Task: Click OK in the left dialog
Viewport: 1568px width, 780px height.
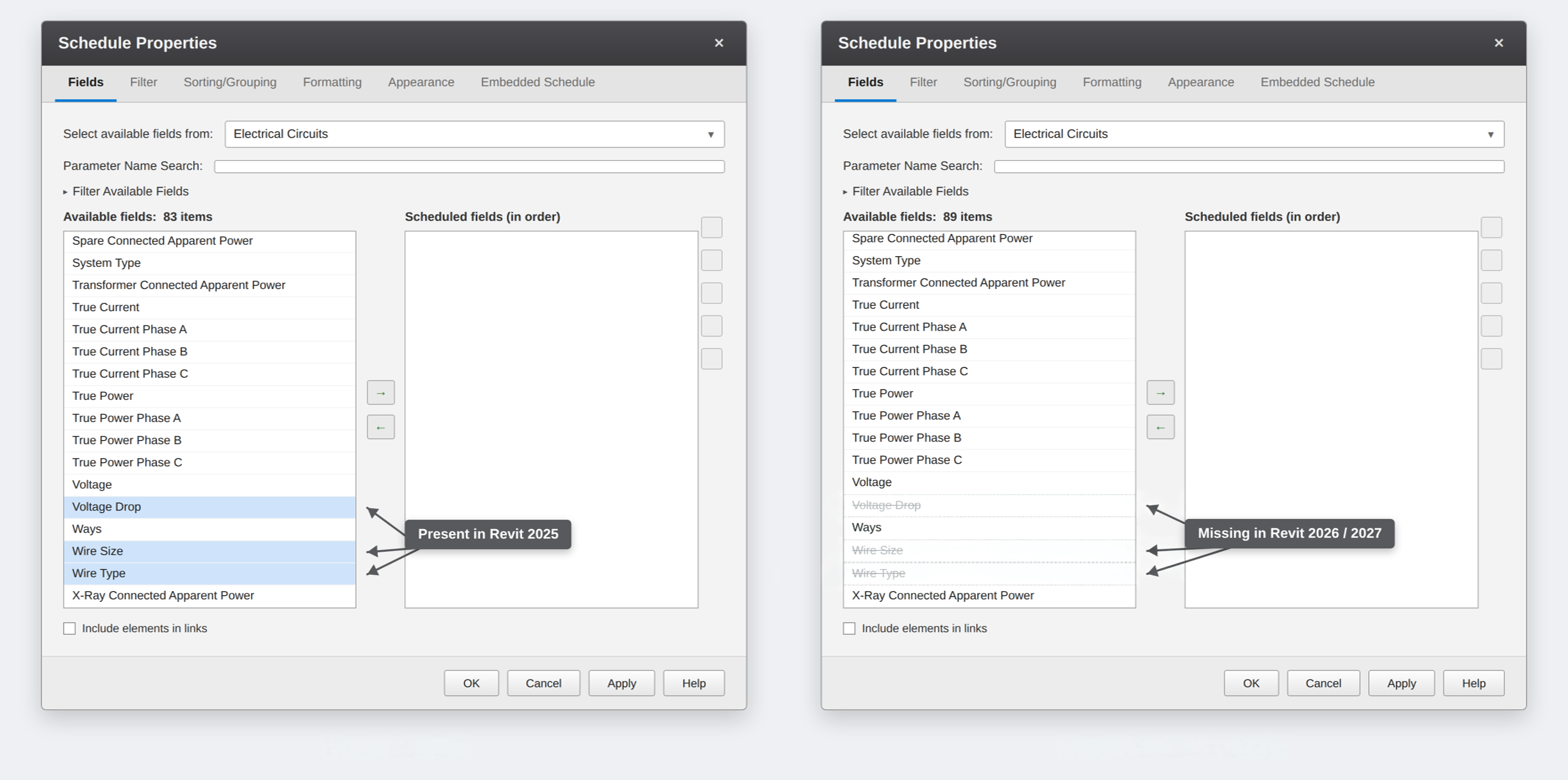Action: point(471,683)
